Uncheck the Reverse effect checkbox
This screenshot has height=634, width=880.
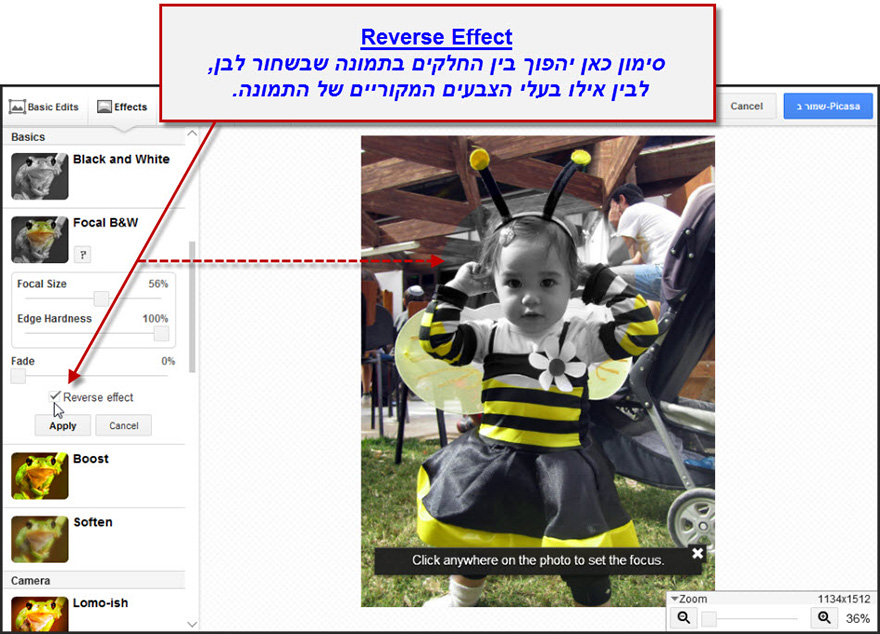coord(55,397)
